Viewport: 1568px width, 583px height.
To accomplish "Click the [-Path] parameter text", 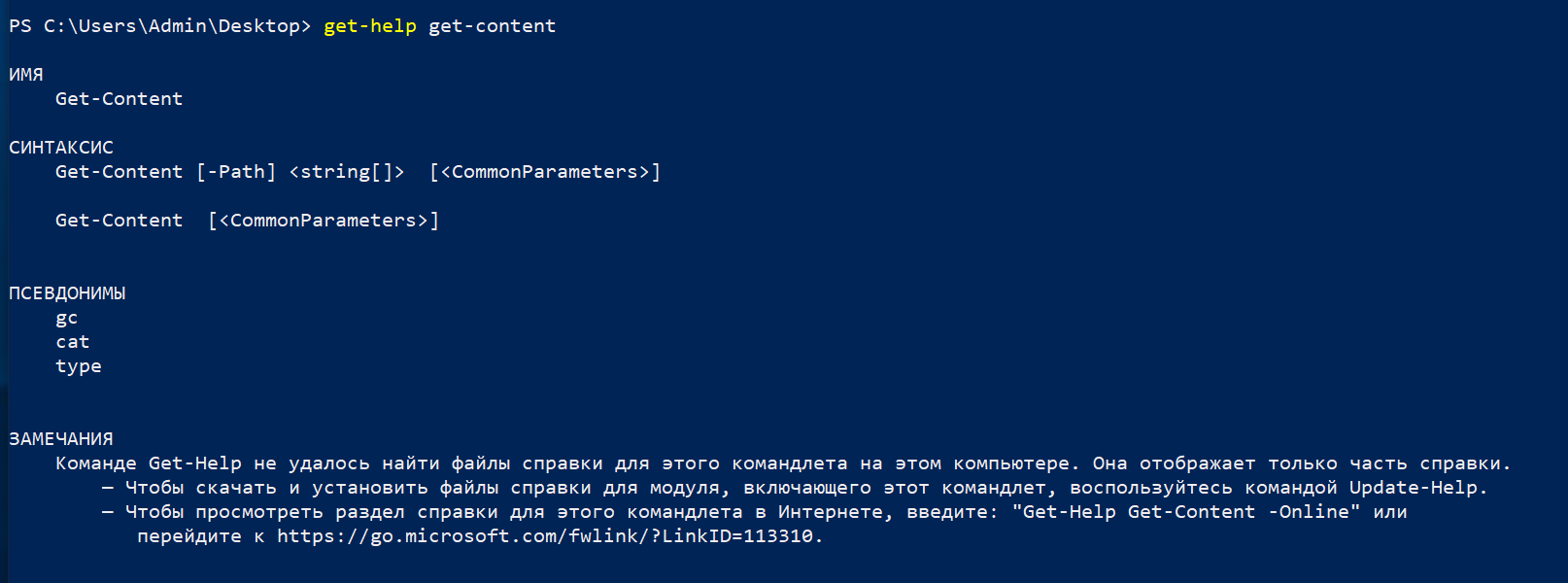I will pos(236,172).
